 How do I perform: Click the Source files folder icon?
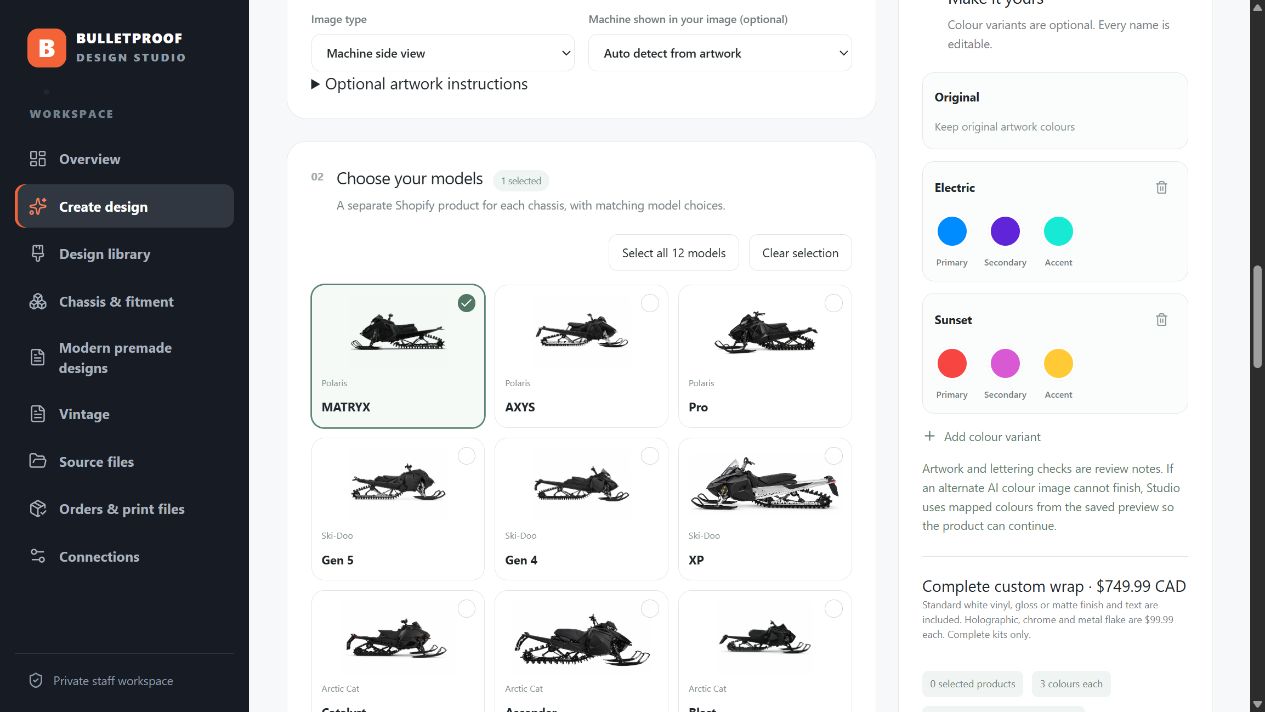38,462
